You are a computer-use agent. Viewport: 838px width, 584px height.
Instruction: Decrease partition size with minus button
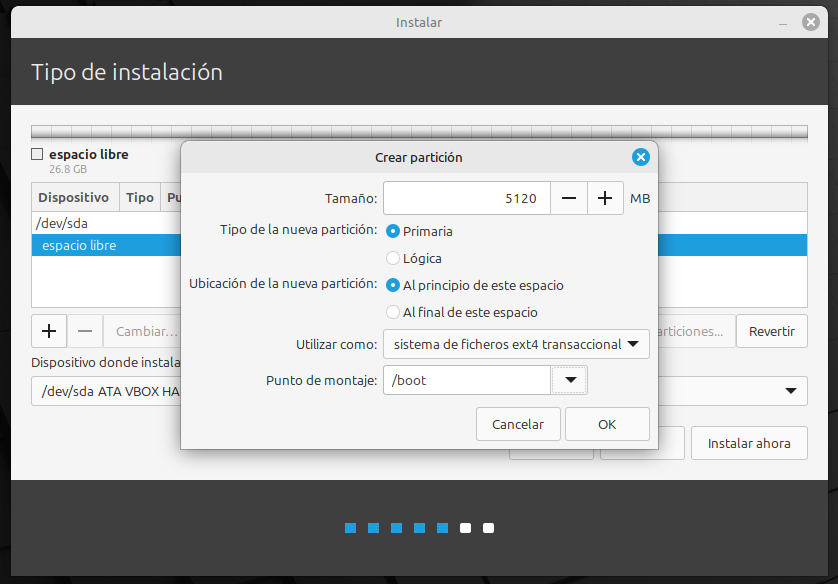pos(569,198)
